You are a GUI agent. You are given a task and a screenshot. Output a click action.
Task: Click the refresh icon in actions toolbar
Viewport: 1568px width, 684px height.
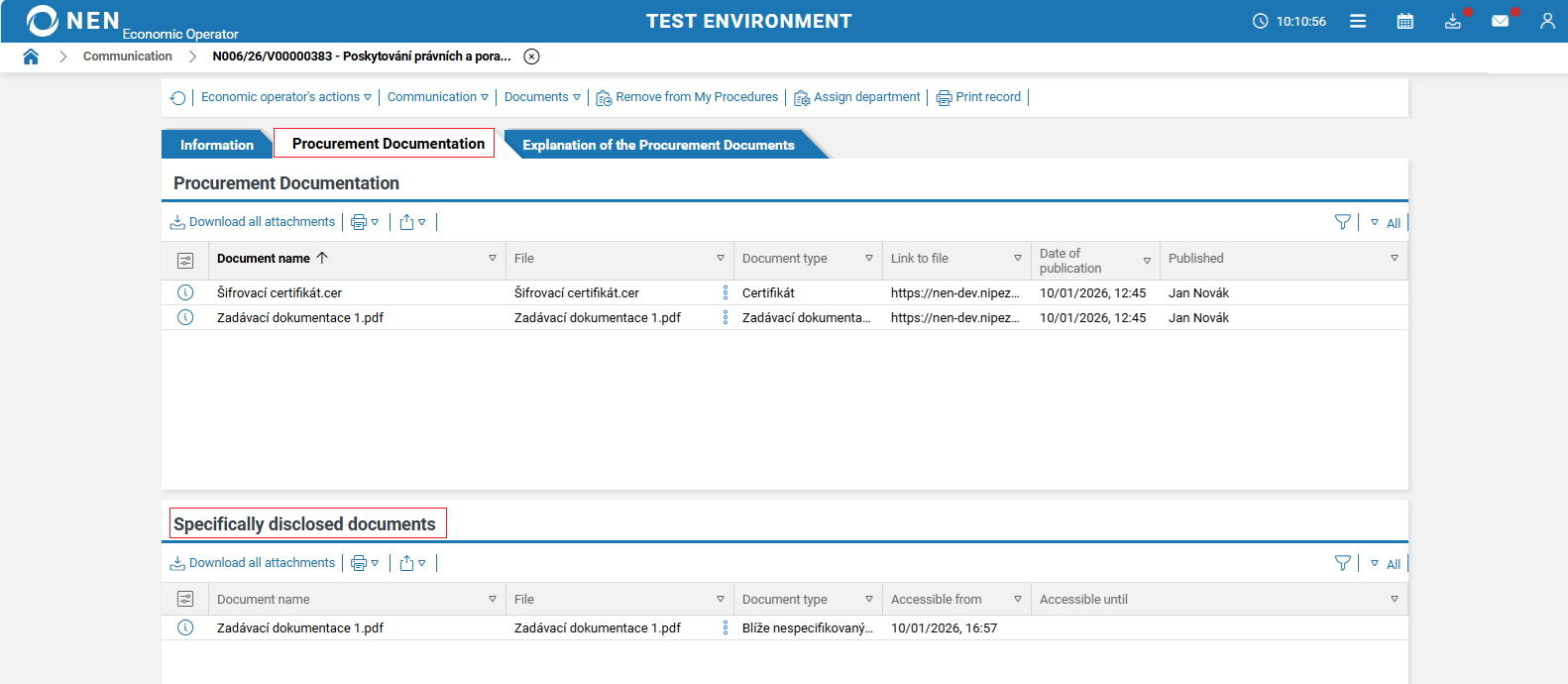click(177, 97)
